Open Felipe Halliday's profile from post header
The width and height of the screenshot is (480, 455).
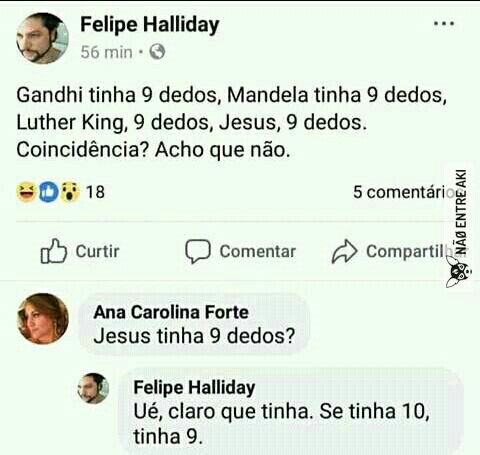150,25
